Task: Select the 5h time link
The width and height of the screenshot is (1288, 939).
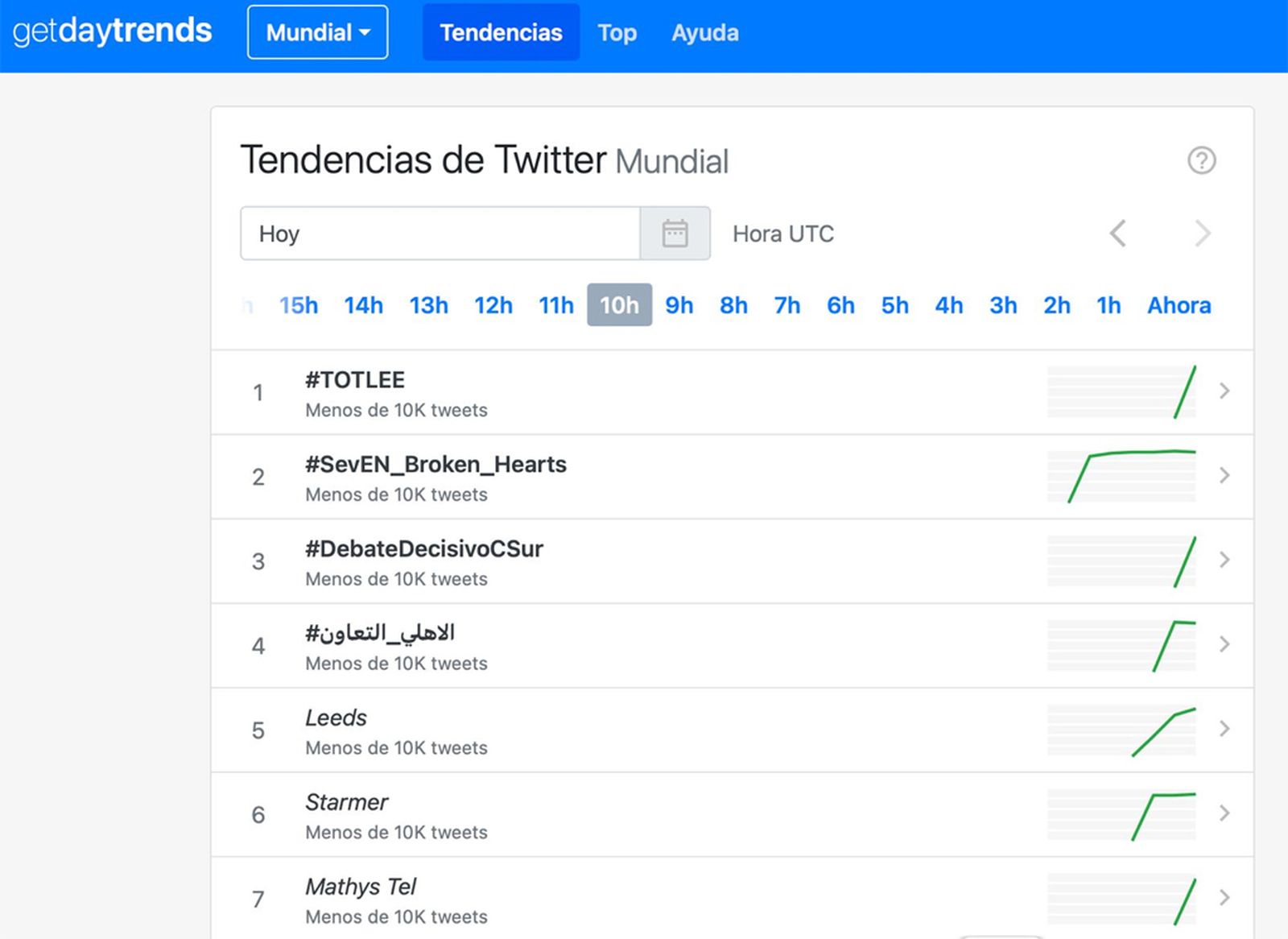Action: [x=894, y=305]
